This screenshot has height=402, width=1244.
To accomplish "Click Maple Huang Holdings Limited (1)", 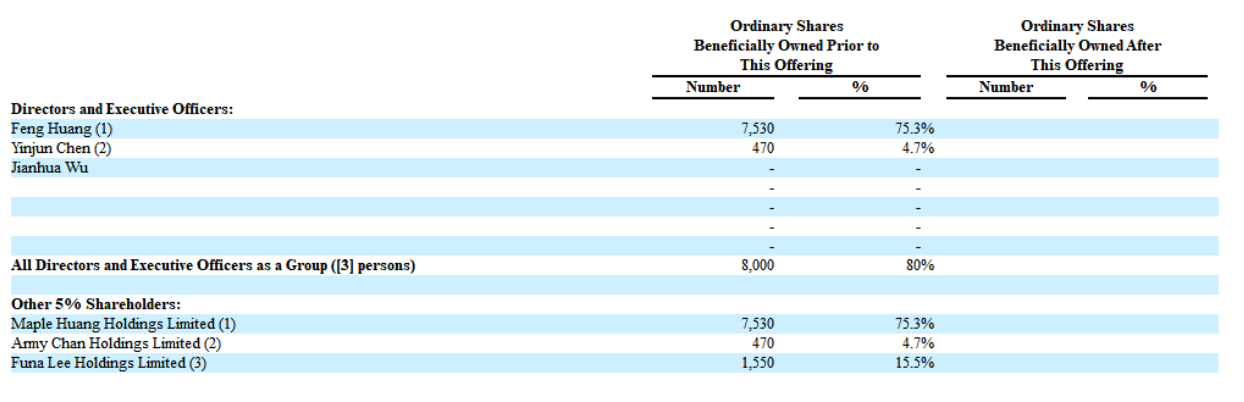I will coord(124,324).
